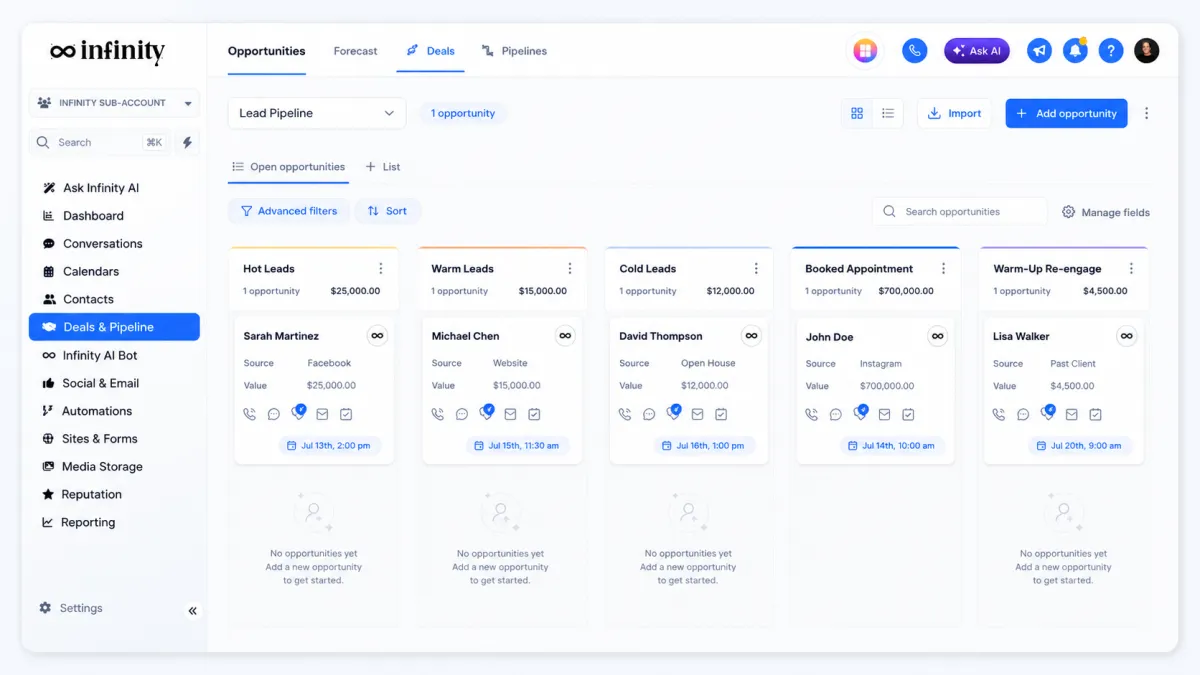
Task: Click the Jul 20th, 9:00 am date chip
Action: [1081, 446]
